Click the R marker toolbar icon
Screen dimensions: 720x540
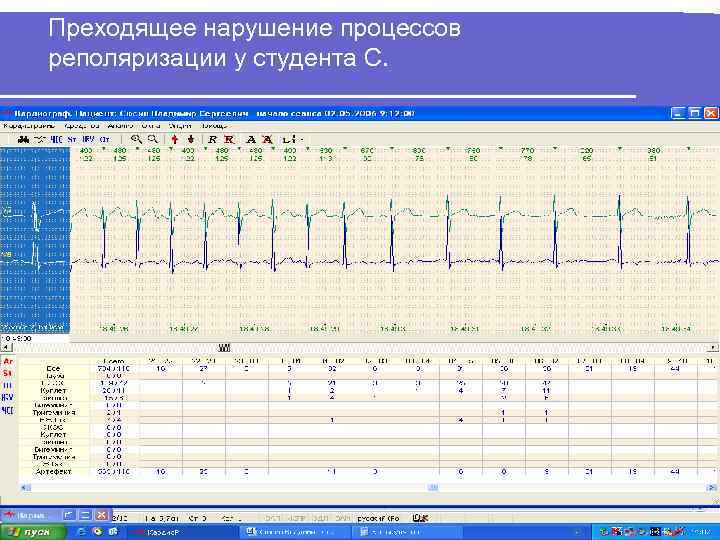point(212,139)
